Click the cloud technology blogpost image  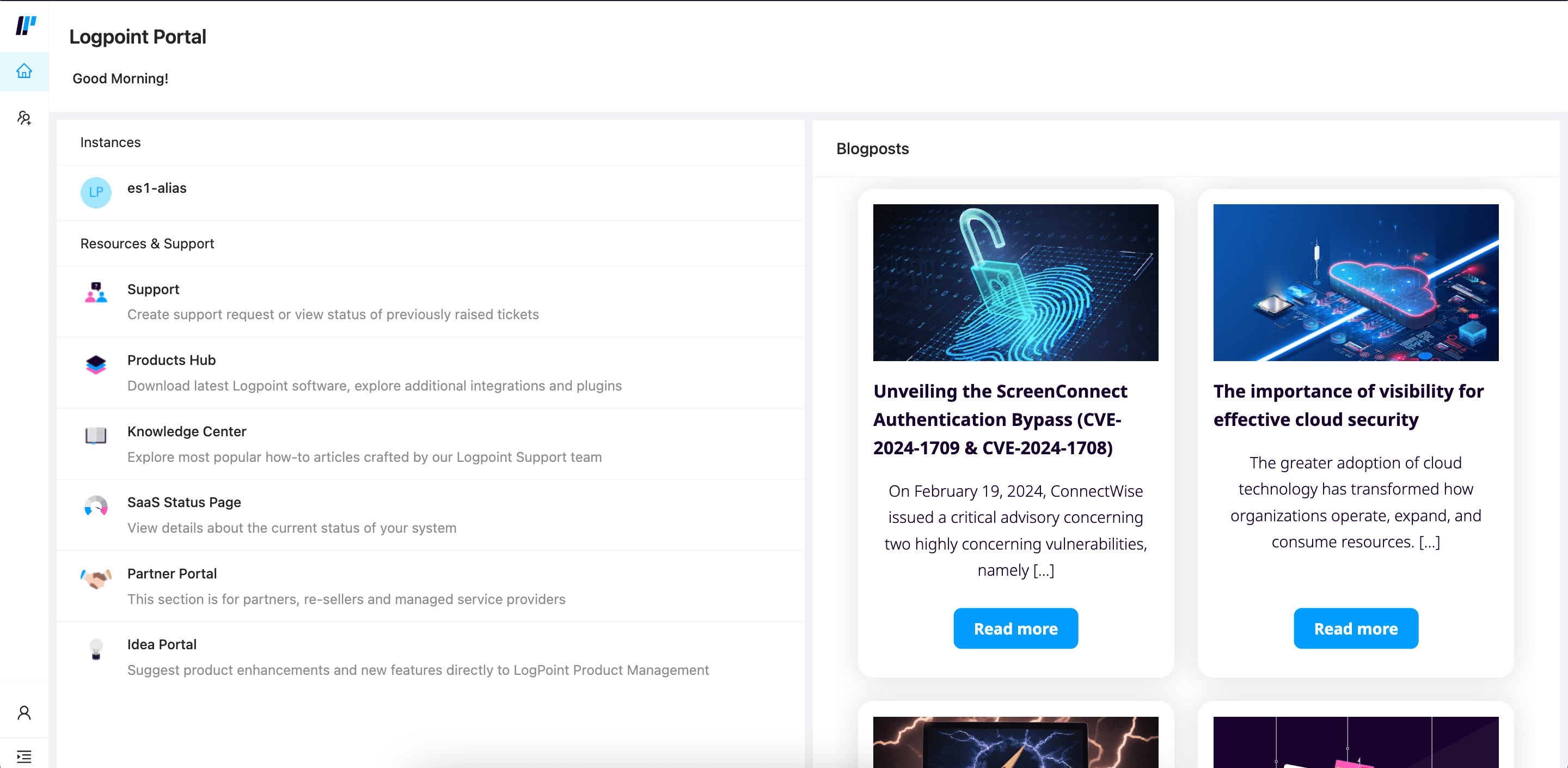click(1355, 282)
